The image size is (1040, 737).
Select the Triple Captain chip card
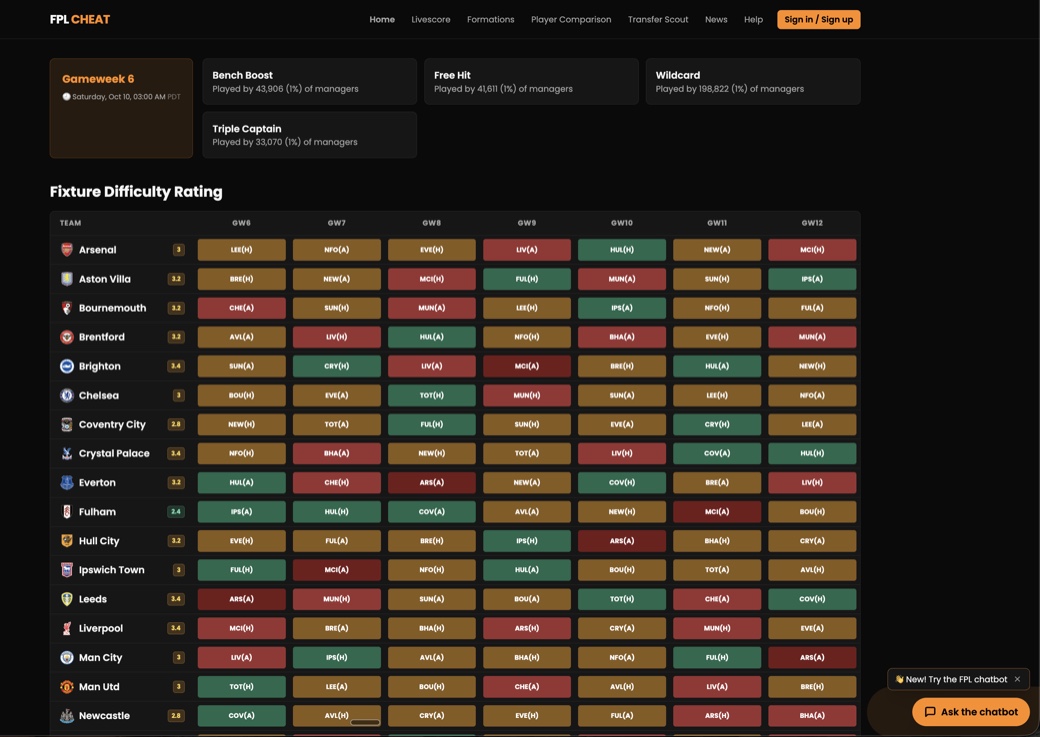coord(310,135)
